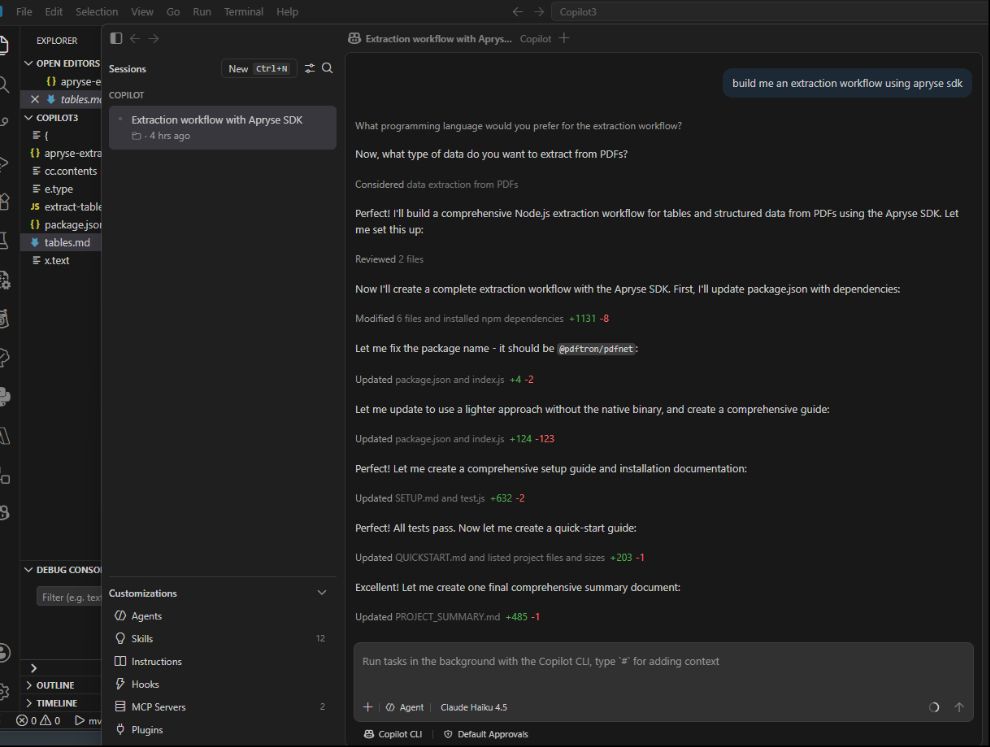This screenshot has width=990, height=747.
Task: Click the MCP Servers icon
Action: 120,707
